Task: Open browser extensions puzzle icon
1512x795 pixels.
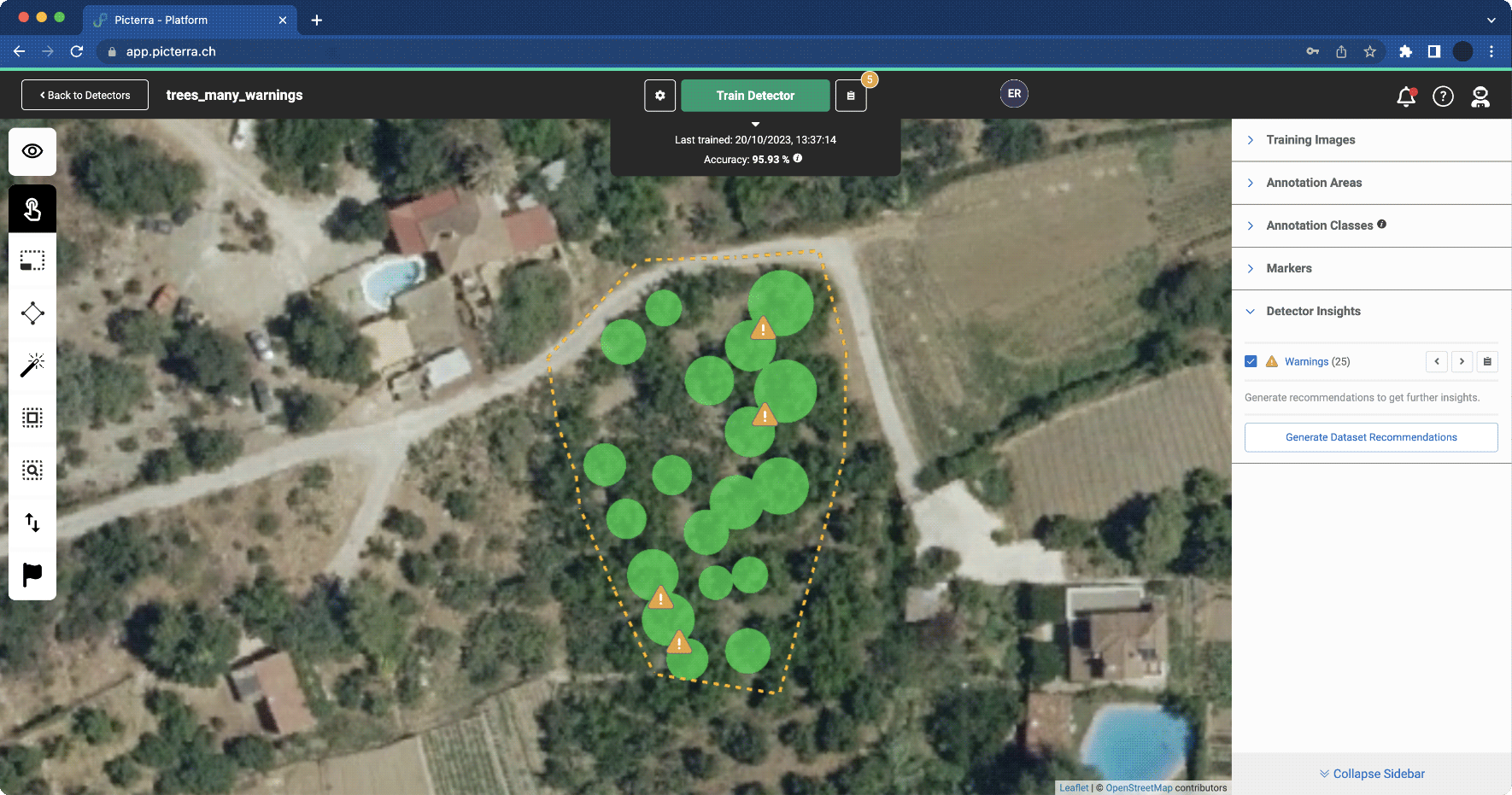Action: tap(1405, 51)
